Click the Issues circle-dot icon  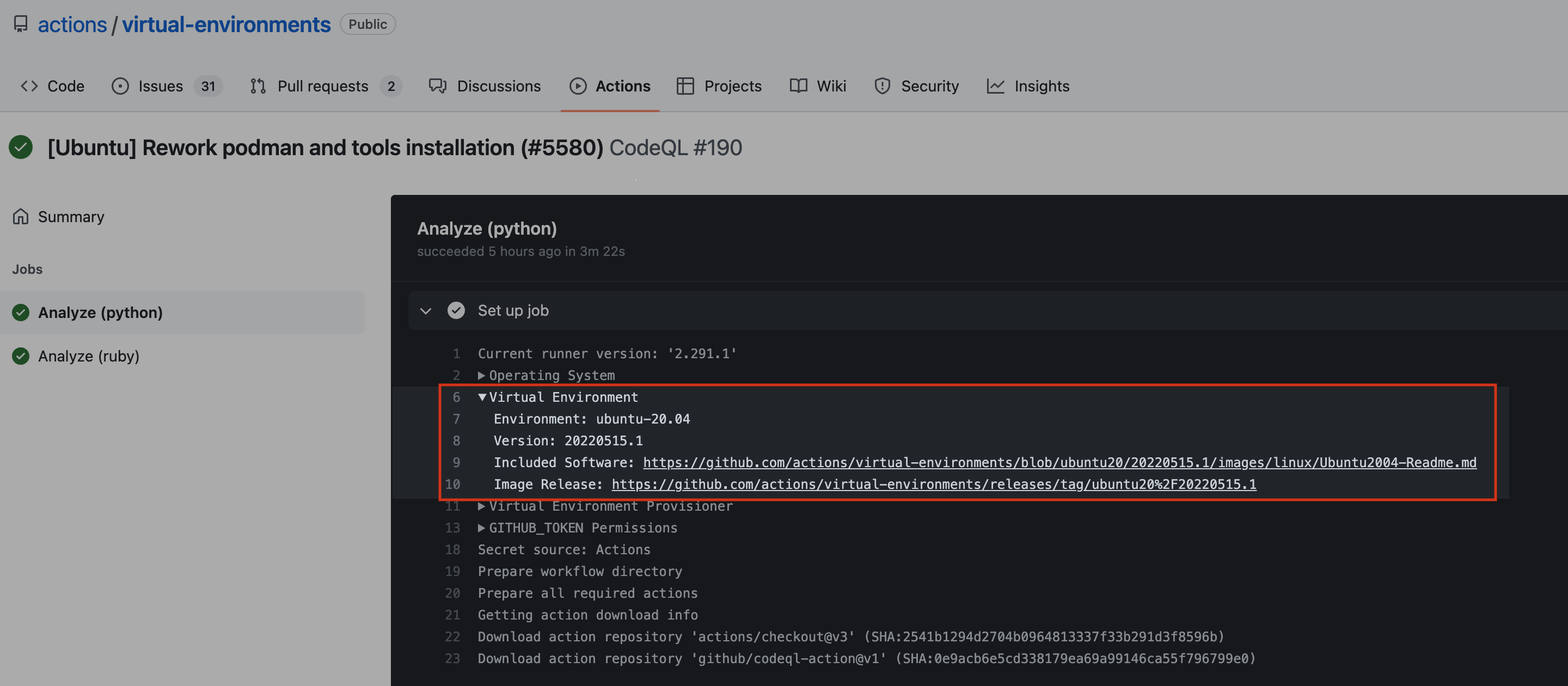120,87
